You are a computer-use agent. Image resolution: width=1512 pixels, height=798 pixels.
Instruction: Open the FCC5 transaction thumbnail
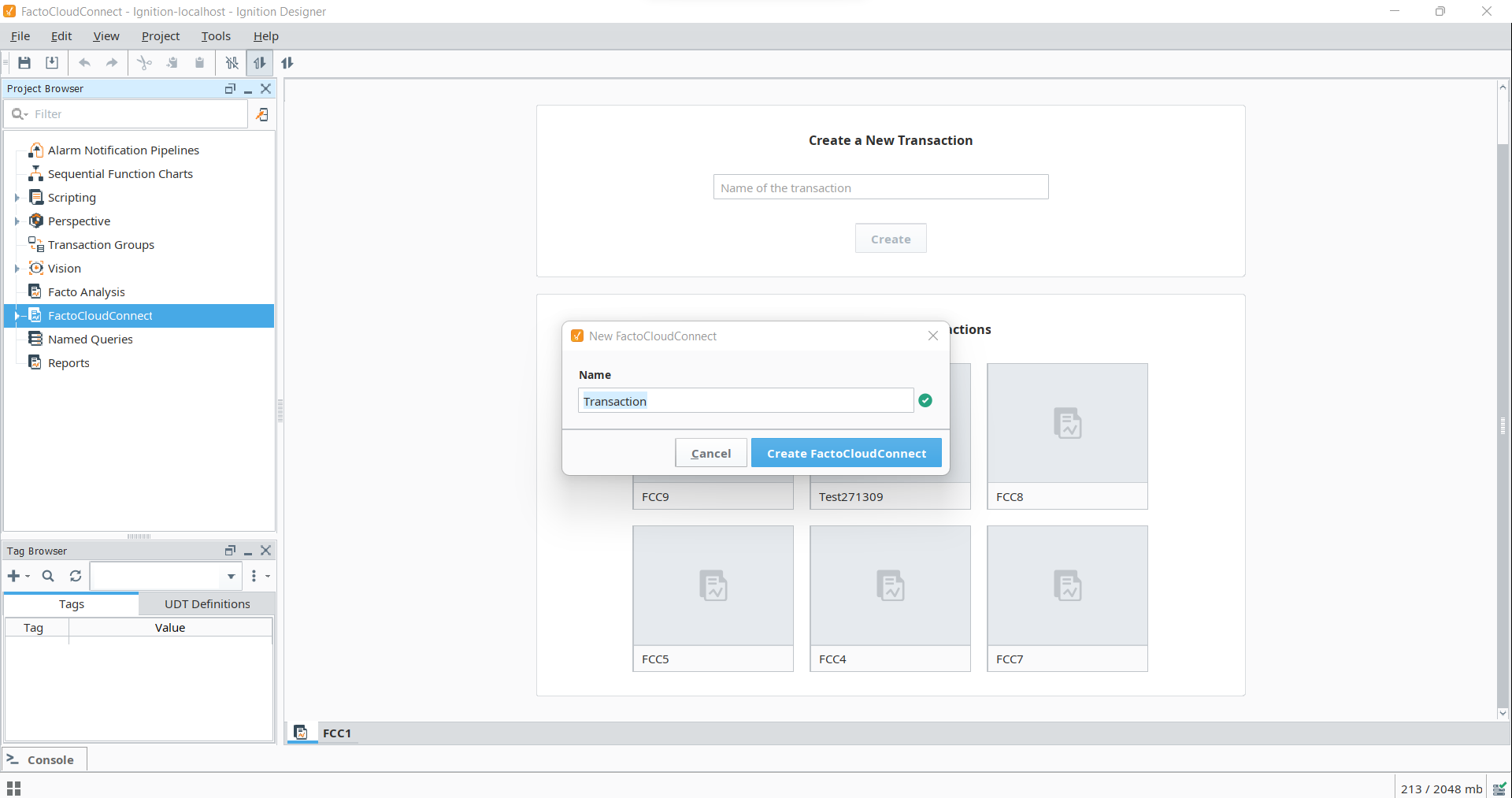click(x=713, y=599)
